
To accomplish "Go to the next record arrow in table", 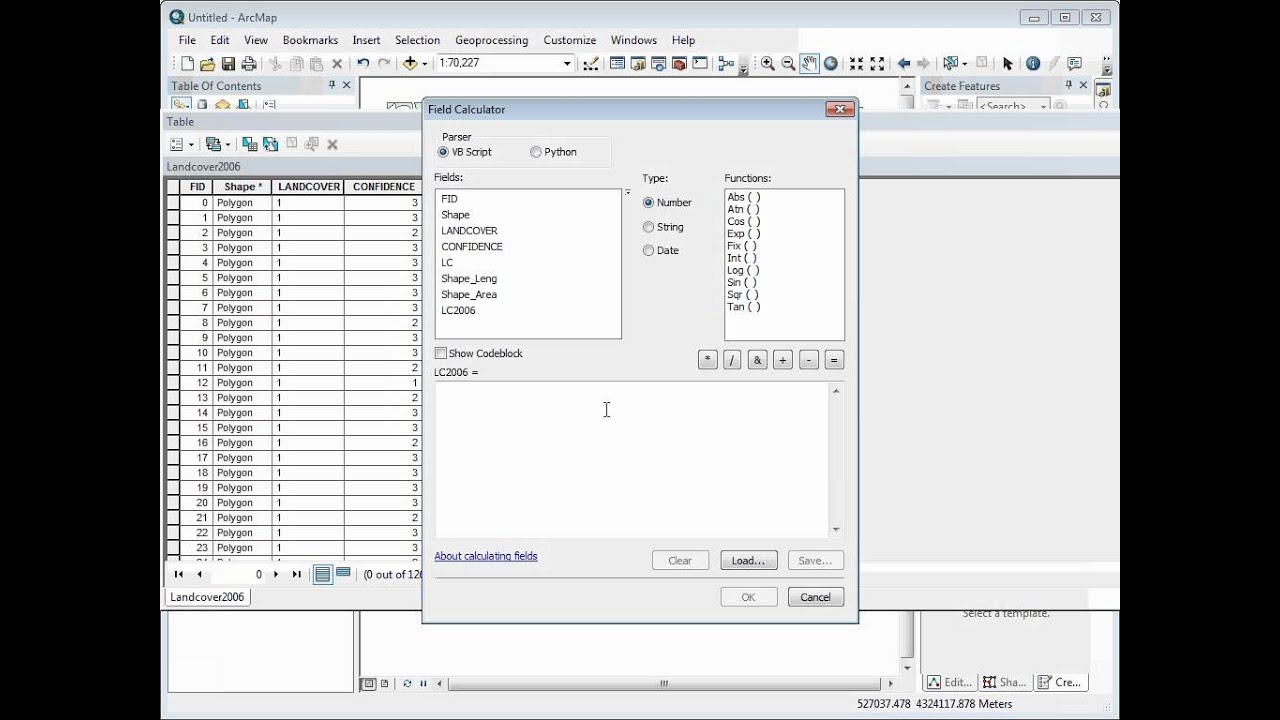I will pyautogui.click(x=276, y=574).
